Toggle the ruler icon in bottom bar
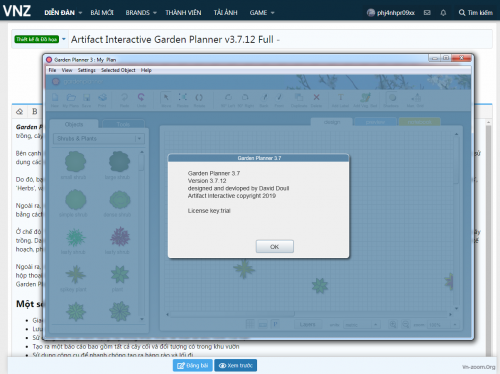Image resolution: width=500 pixels, height=374 pixels. [263, 324]
